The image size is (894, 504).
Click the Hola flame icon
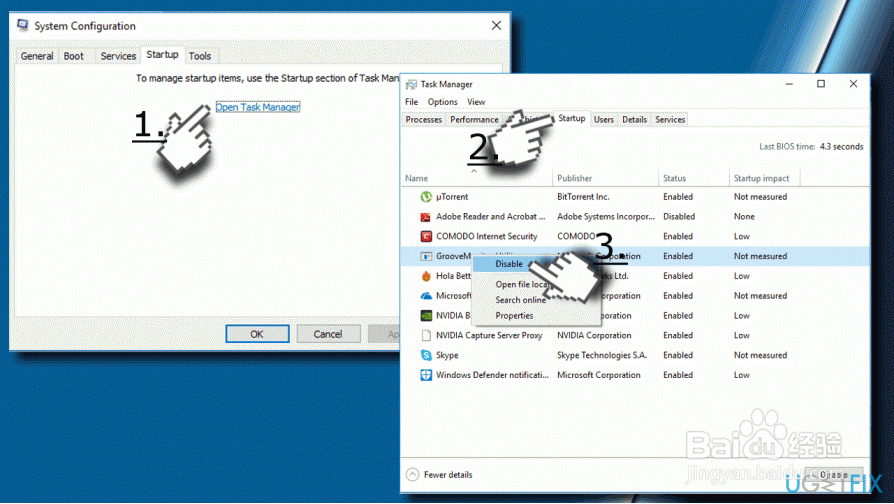pyautogui.click(x=426, y=276)
